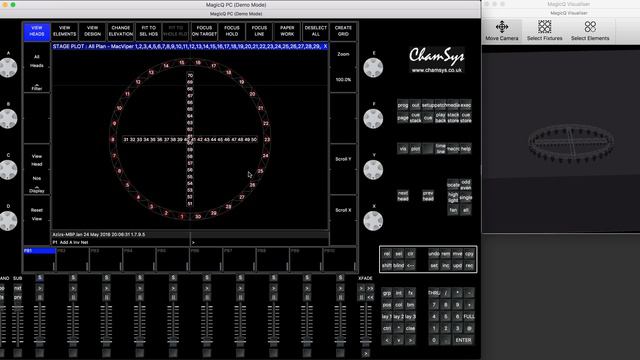Click encoder wheel X for Scroll X
Viewport: 640px width, 360px height.
click(373, 221)
